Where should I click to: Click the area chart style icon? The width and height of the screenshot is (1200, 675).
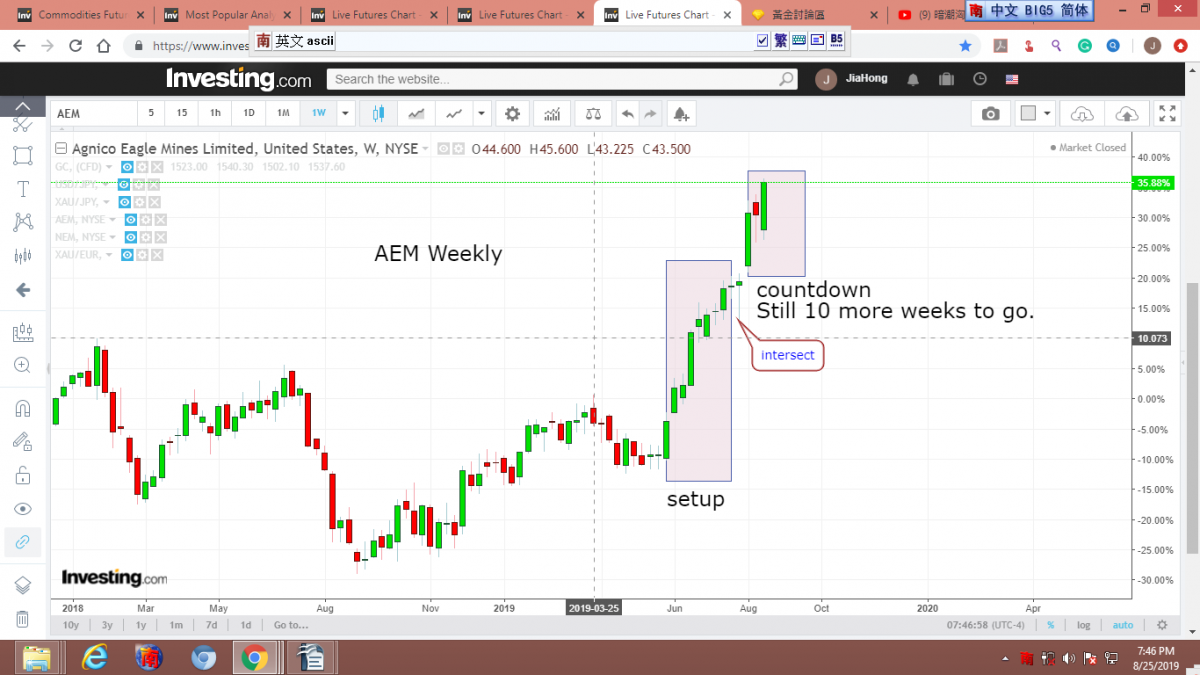(x=417, y=114)
